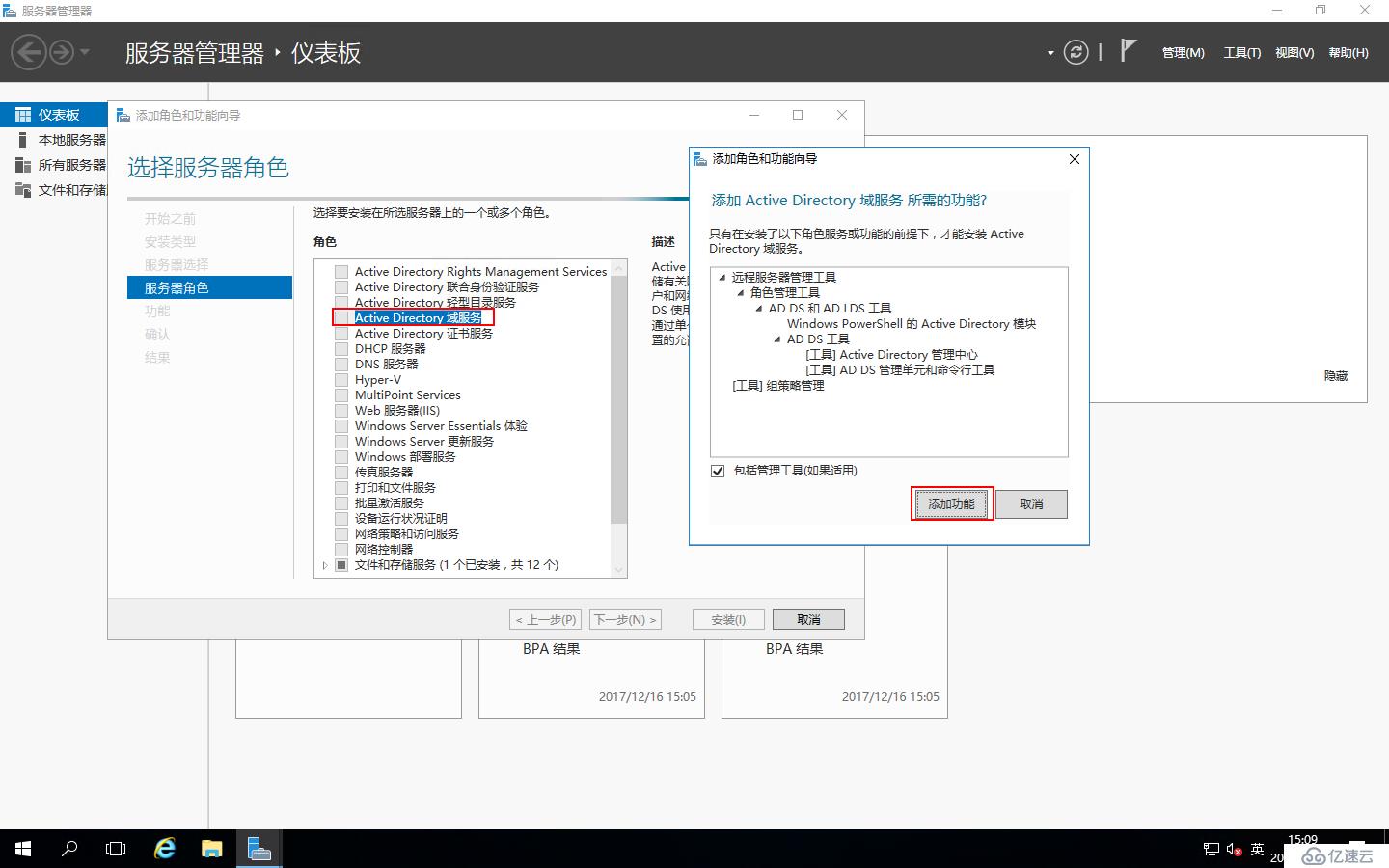1389x868 pixels.
Task: Select the 服务器角色 wizard step
Action: (209, 287)
